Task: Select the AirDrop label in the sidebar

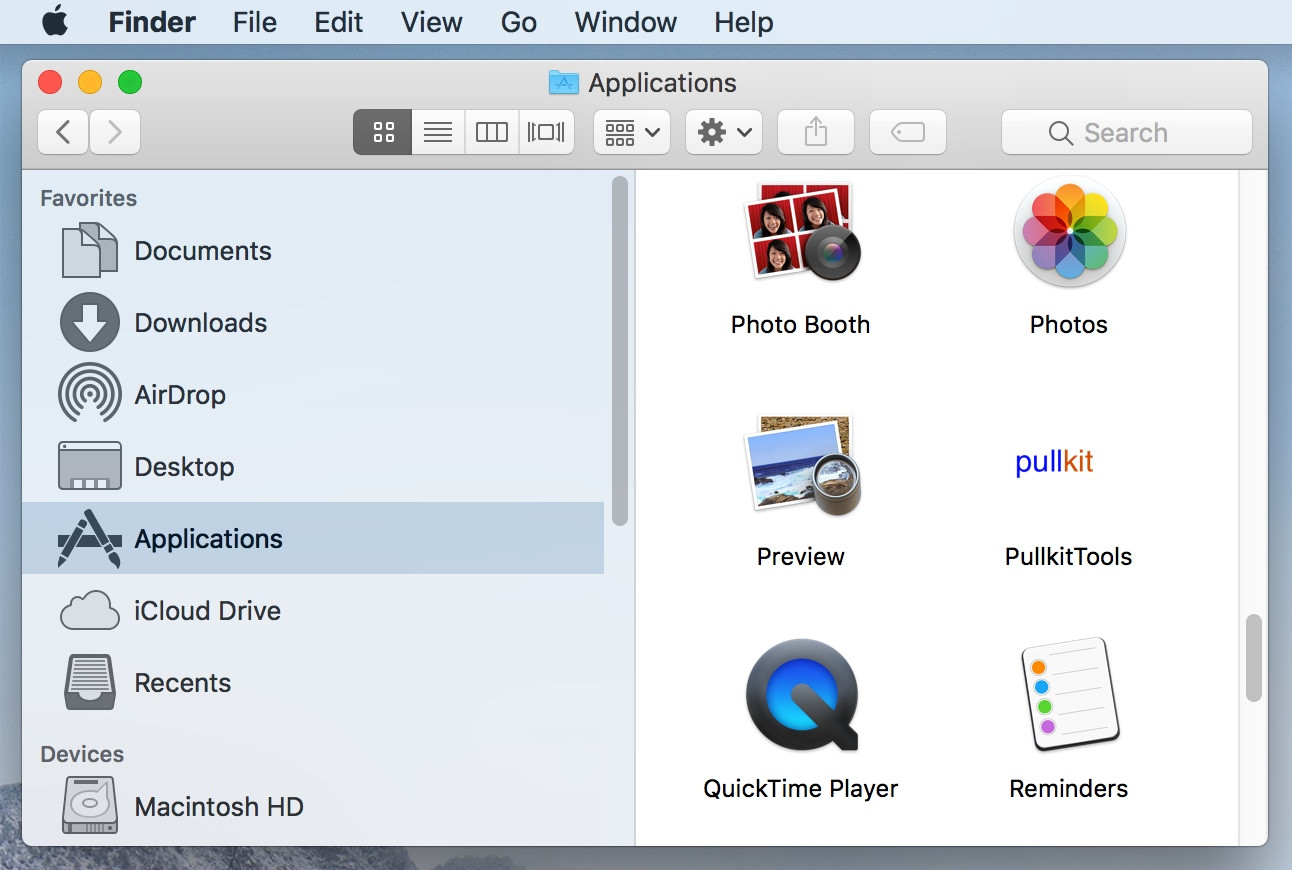Action: click(180, 395)
